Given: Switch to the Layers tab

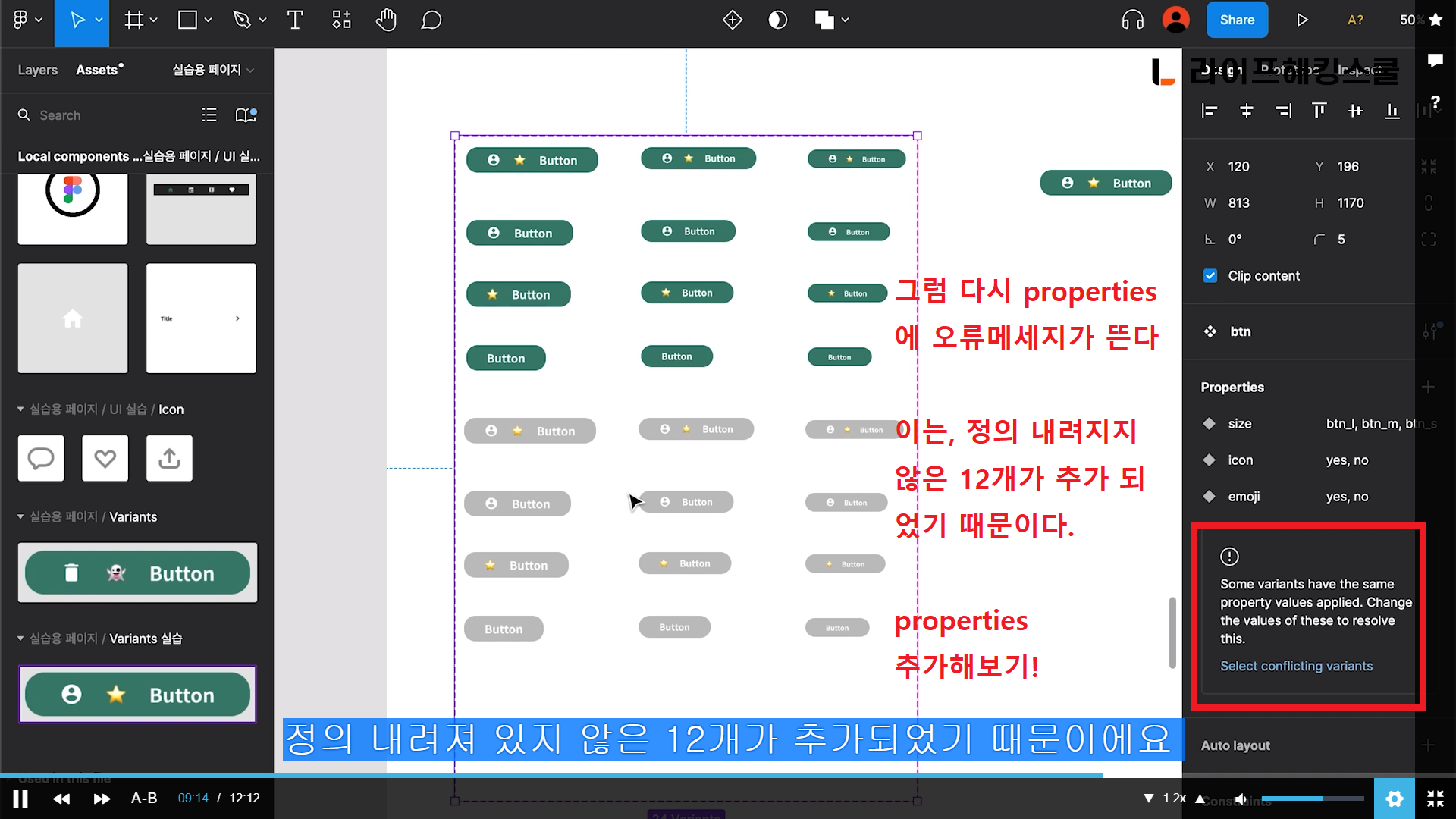Looking at the screenshot, I should [37, 70].
